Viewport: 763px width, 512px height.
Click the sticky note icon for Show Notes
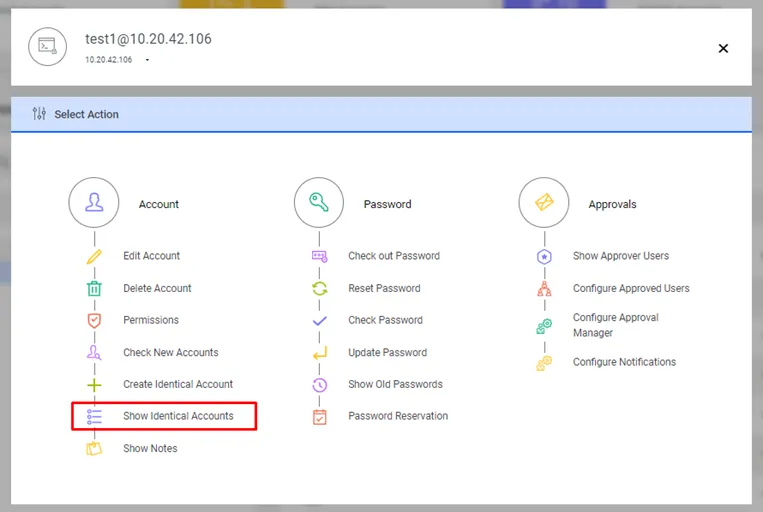(x=94, y=449)
